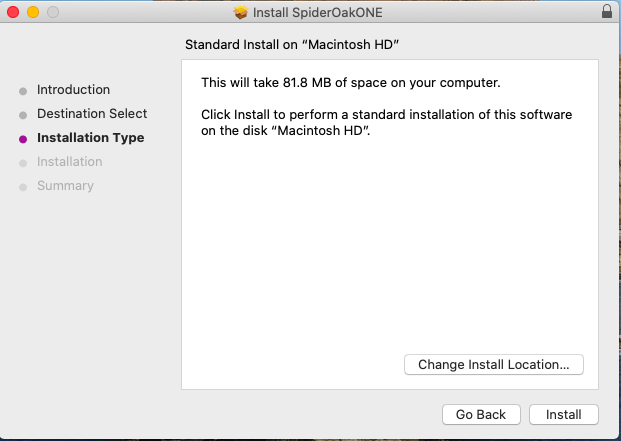Click the dimmed bullet next to Summary

[x=23, y=187]
